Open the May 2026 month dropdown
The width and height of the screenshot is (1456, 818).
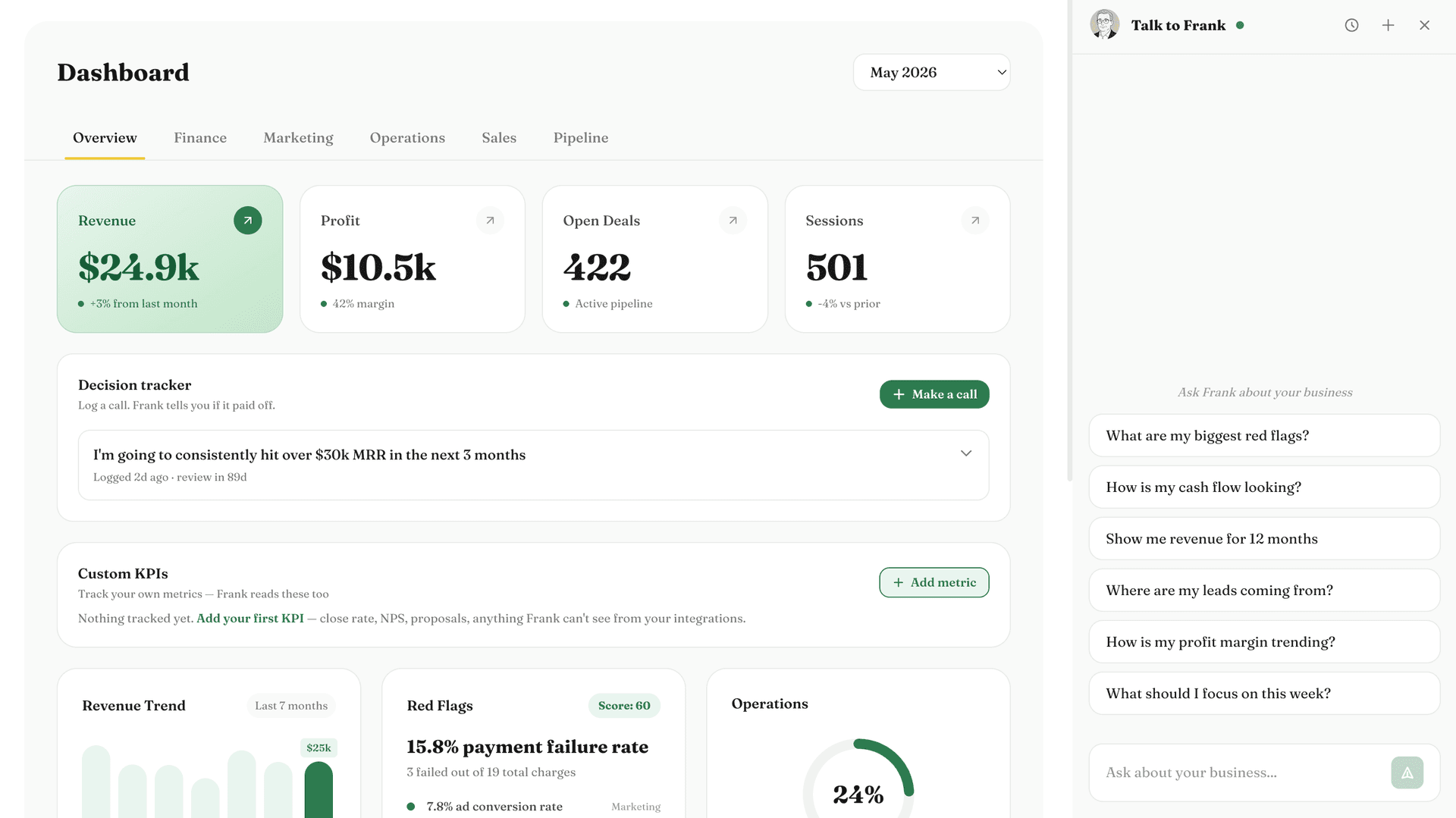tap(931, 72)
